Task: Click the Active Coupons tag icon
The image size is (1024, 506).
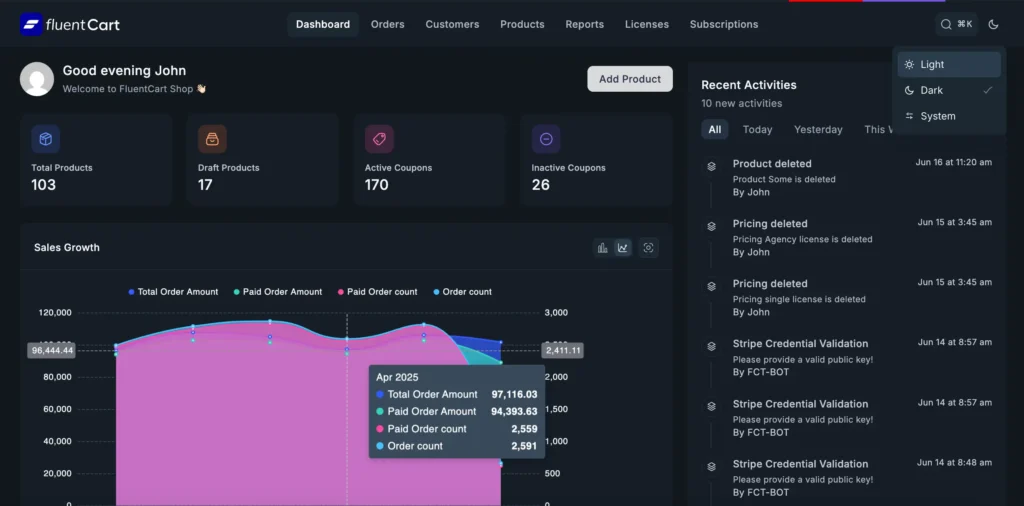Action: tap(379, 139)
